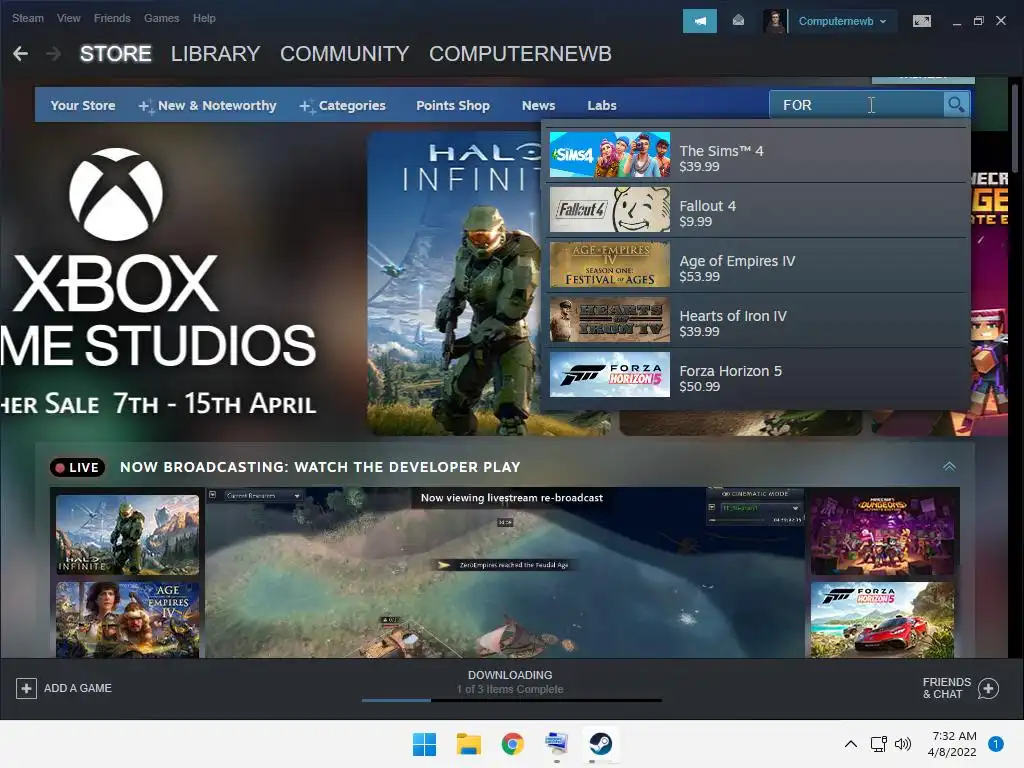Screen dimensions: 1024x768
Task: Open the Steam menu
Action: coord(27,18)
